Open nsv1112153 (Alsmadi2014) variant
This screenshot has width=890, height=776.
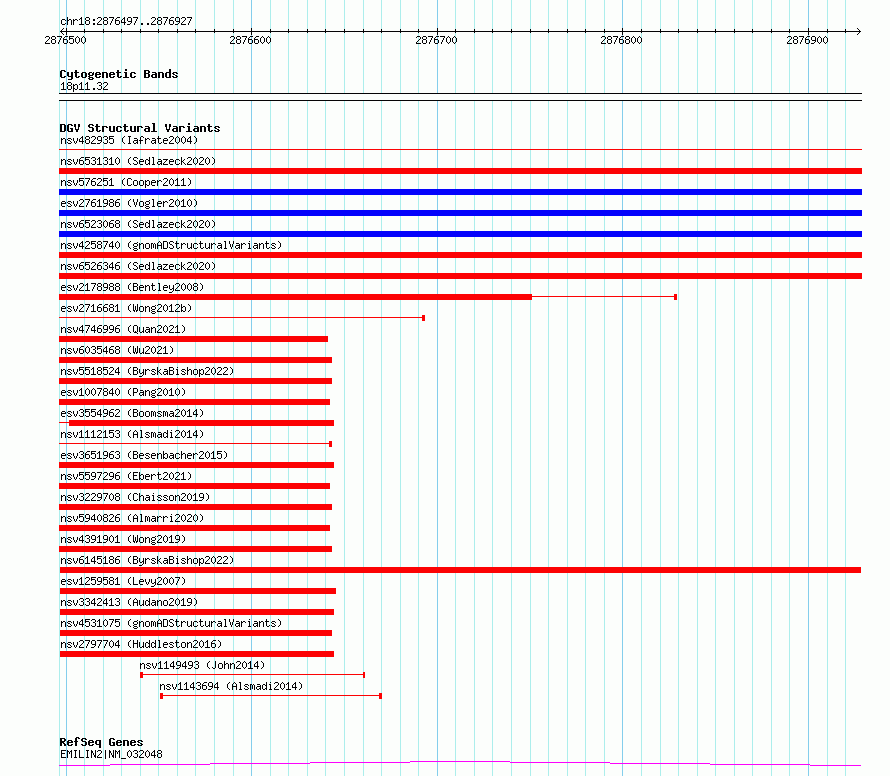click(132, 434)
